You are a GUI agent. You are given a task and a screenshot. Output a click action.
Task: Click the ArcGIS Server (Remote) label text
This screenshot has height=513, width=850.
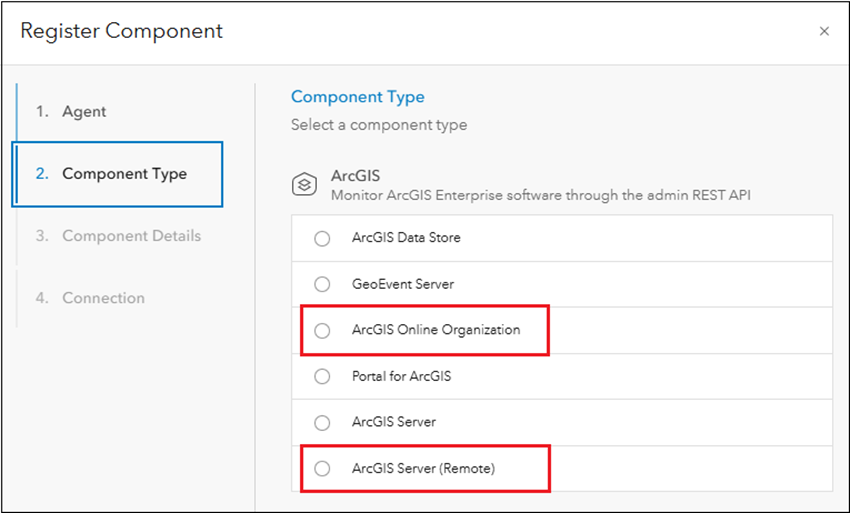[423, 468]
